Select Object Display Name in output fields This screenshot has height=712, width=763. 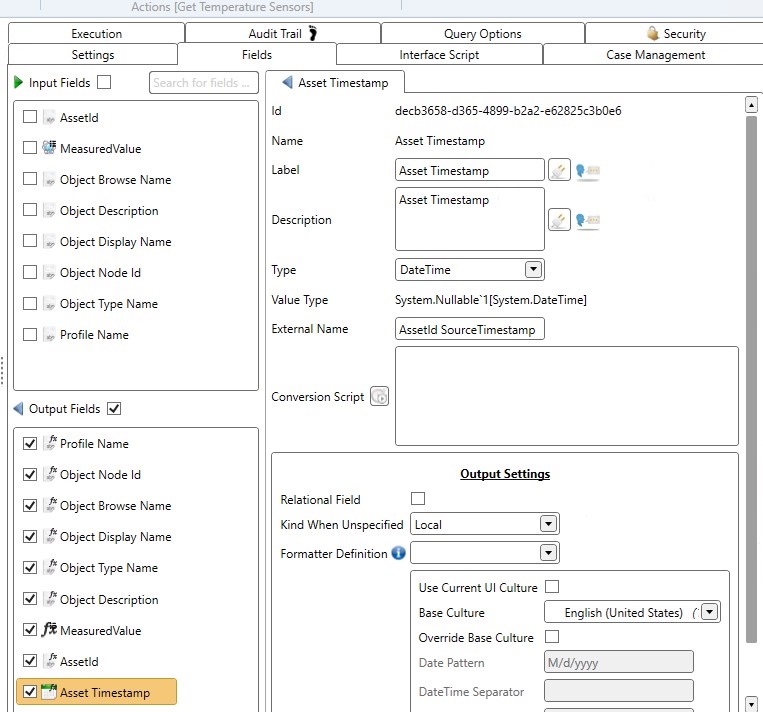[x=115, y=536]
